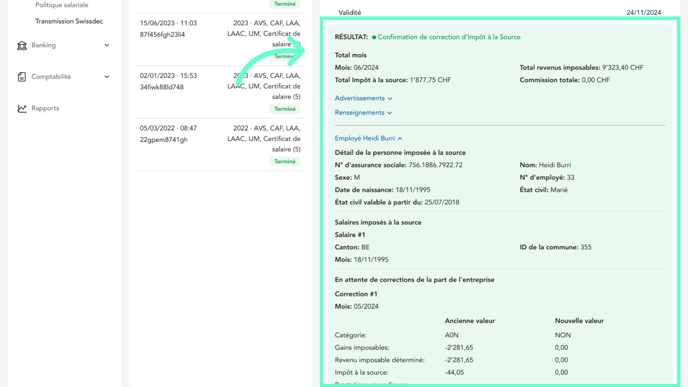Expand the Banking menu chevron
Image resolution: width=688 pixels, height=387 pixels.
coord(107,45)
